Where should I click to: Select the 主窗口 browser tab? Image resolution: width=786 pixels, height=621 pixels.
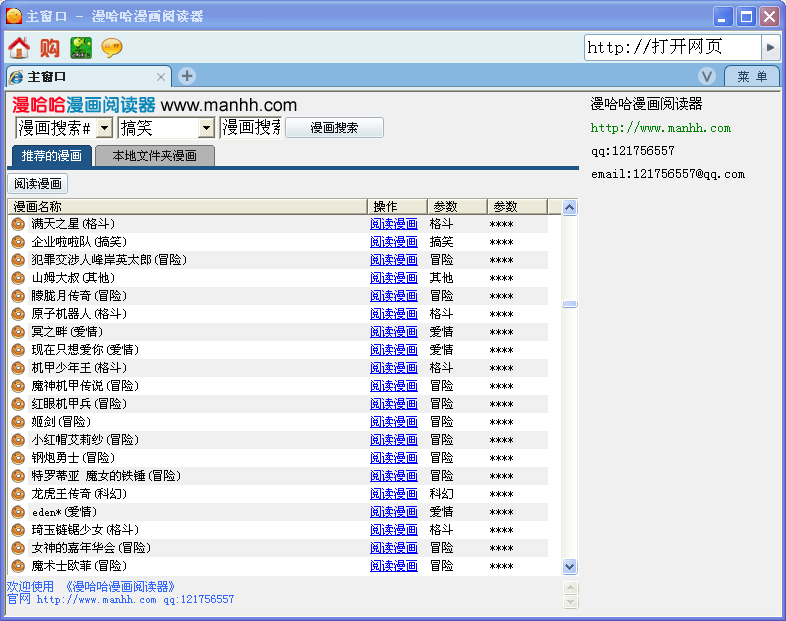tap(88, 77)
